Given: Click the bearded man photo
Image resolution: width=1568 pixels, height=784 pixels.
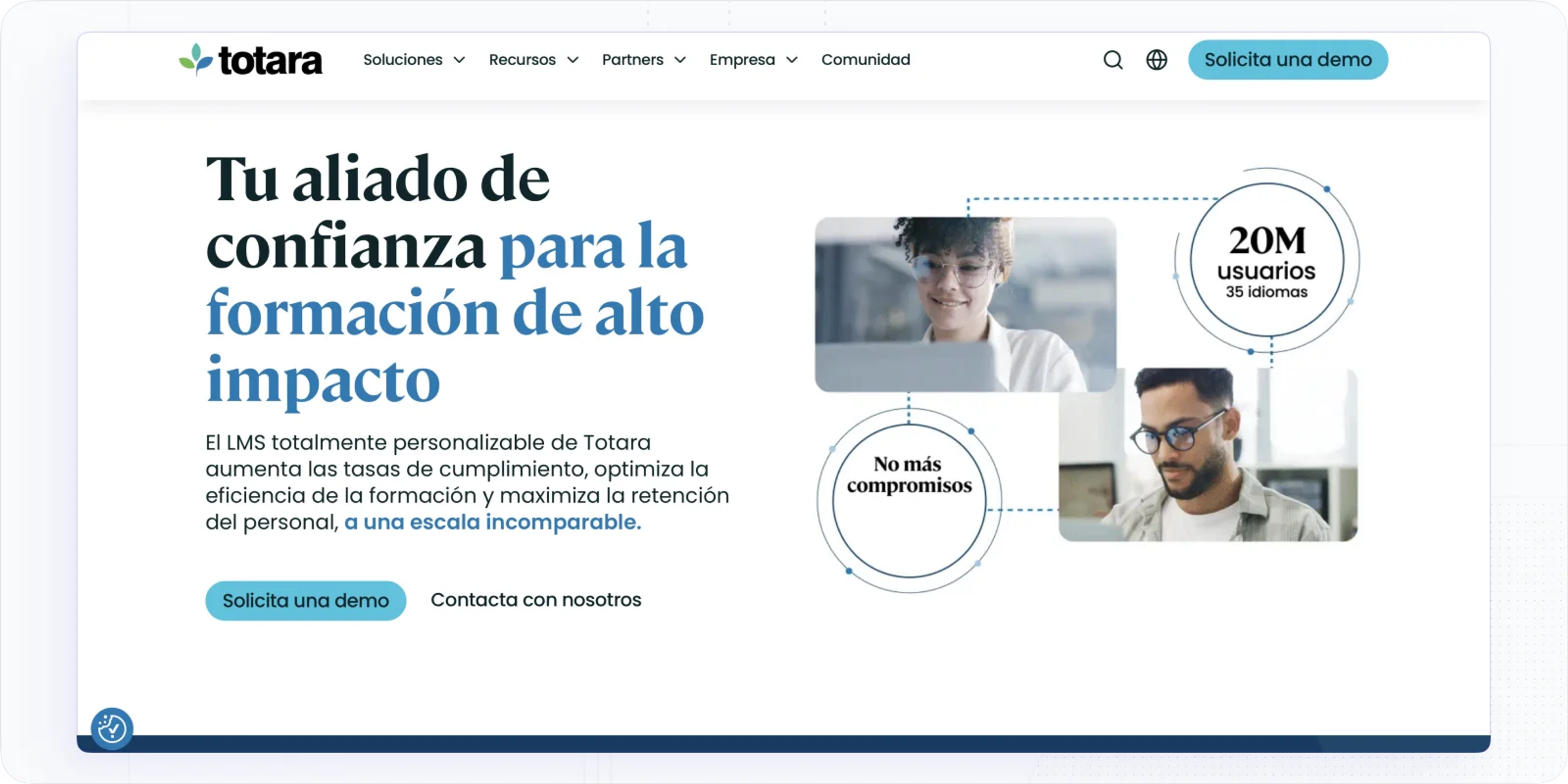Looking at the screenshot, I should click(1208, 455).
